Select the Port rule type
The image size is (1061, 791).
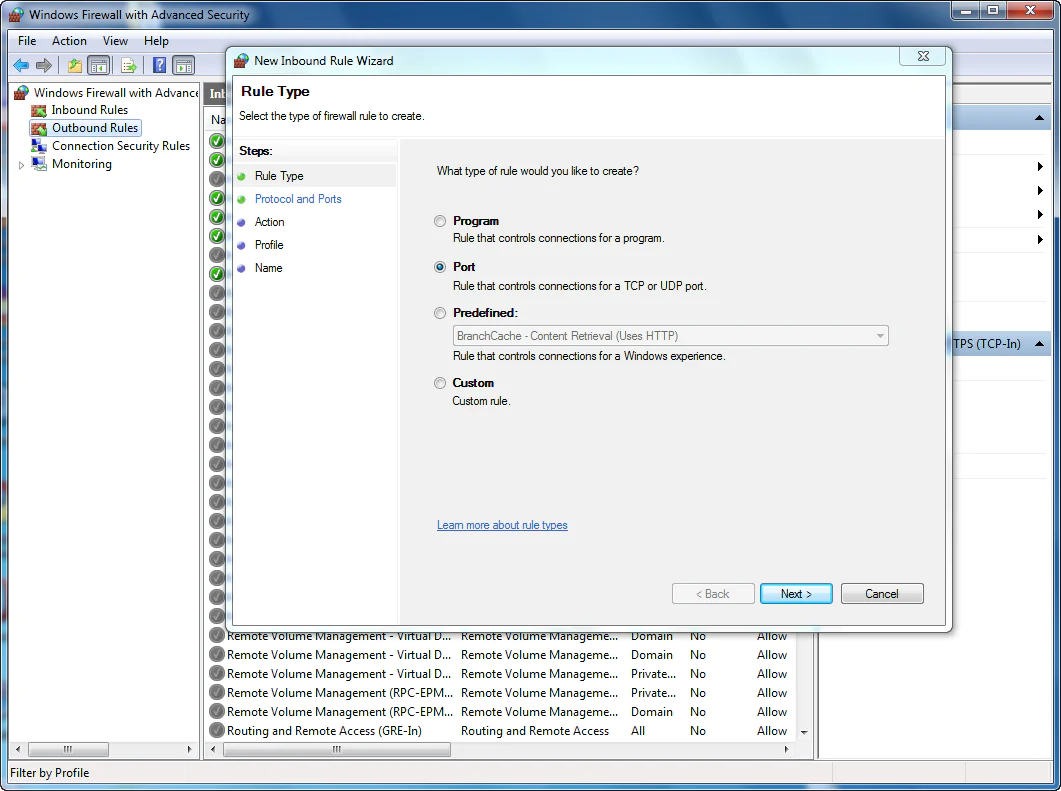pos(440,267)
